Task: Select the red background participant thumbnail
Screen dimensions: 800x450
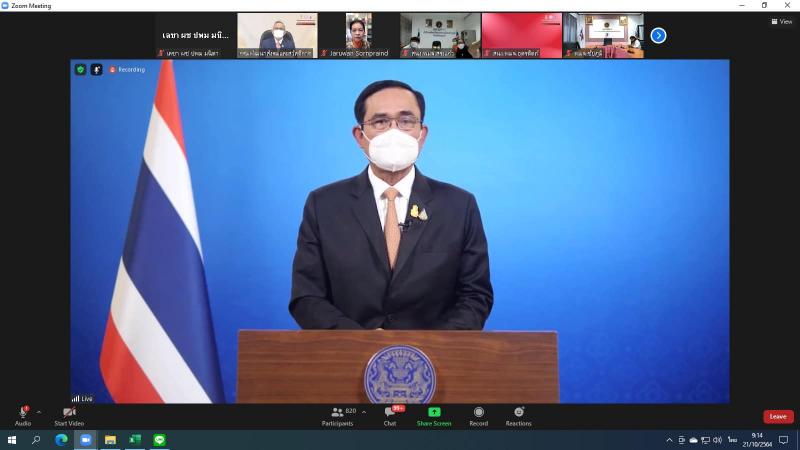Action: (522, 35)
